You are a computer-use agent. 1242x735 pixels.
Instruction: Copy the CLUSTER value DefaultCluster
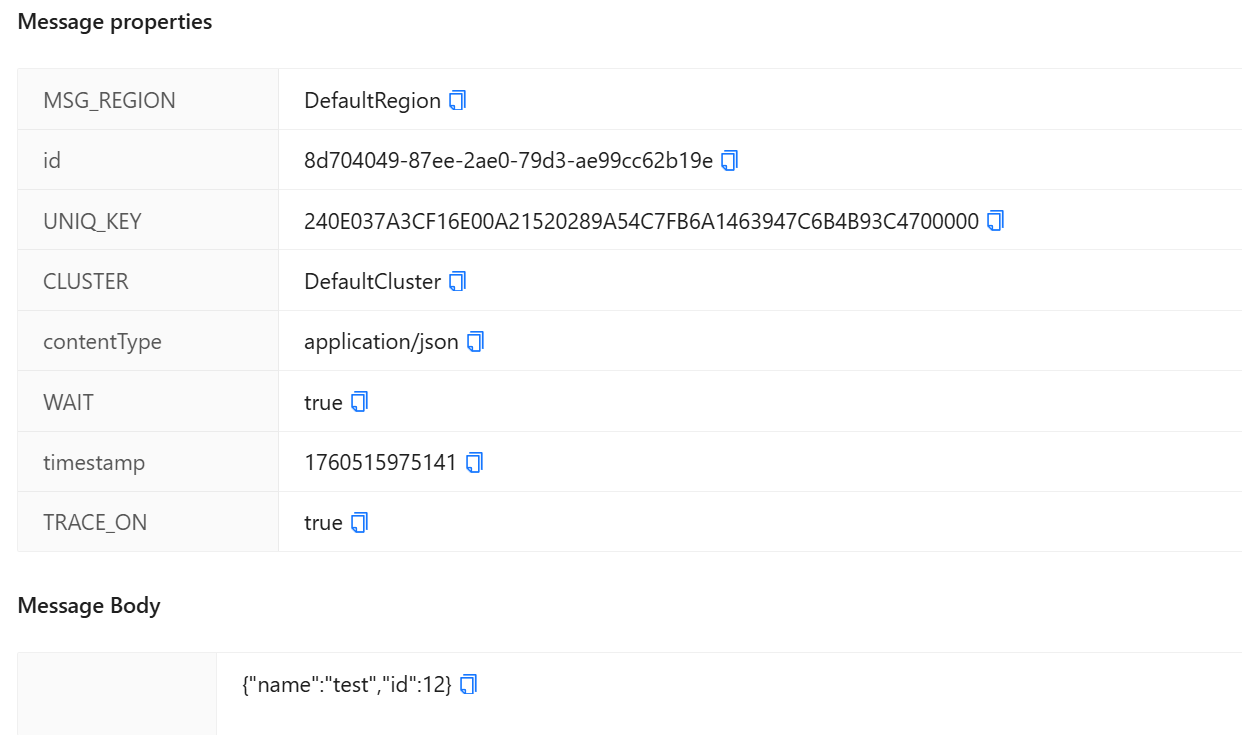pyautogui.click(x=458, y=281)
